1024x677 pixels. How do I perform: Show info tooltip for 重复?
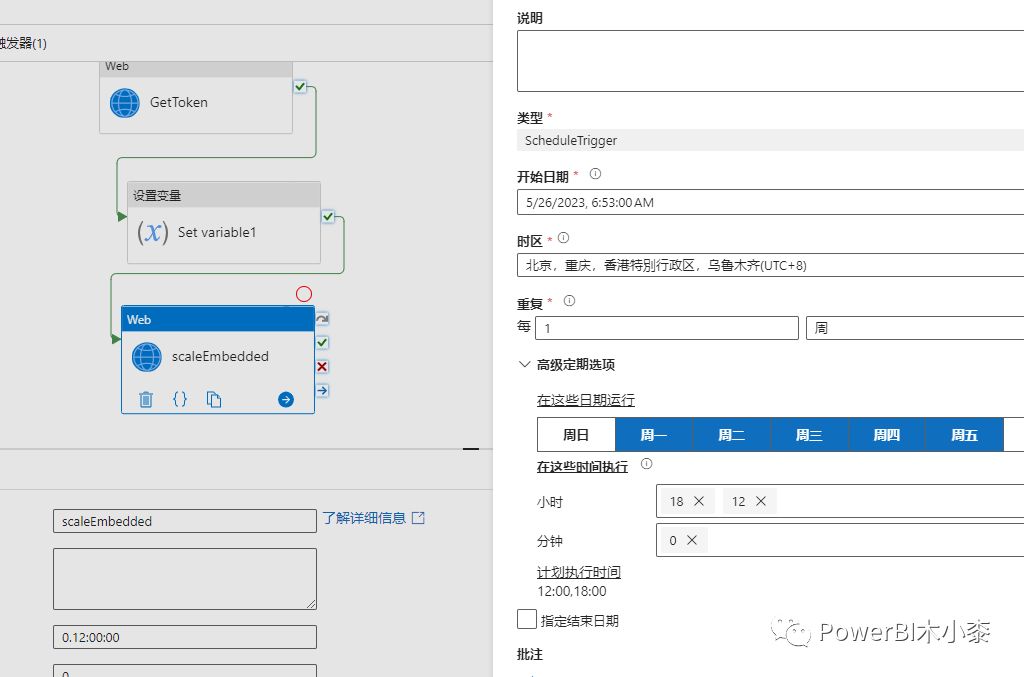tap(569, 300)
